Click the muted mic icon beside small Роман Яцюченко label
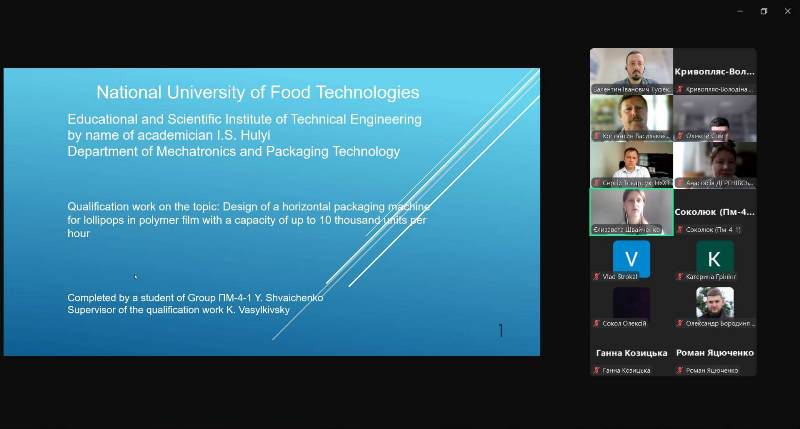 click(x=680, y=370)
